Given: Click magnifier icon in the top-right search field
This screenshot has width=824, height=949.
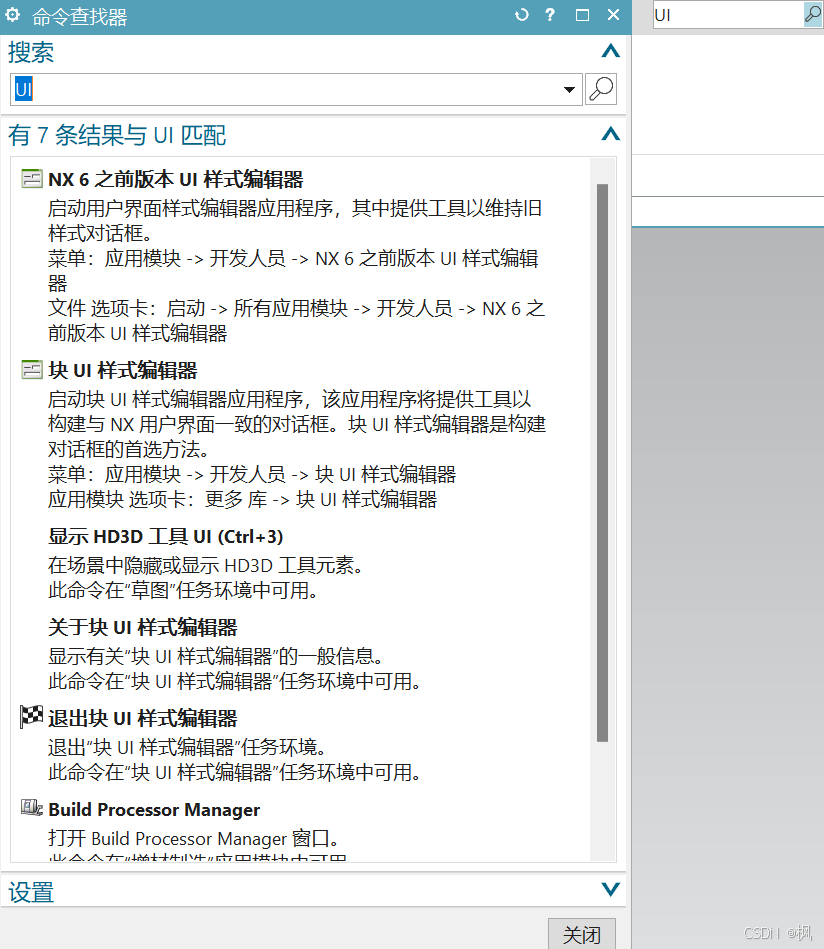Looking at the screenshot, I should point(812,14).
